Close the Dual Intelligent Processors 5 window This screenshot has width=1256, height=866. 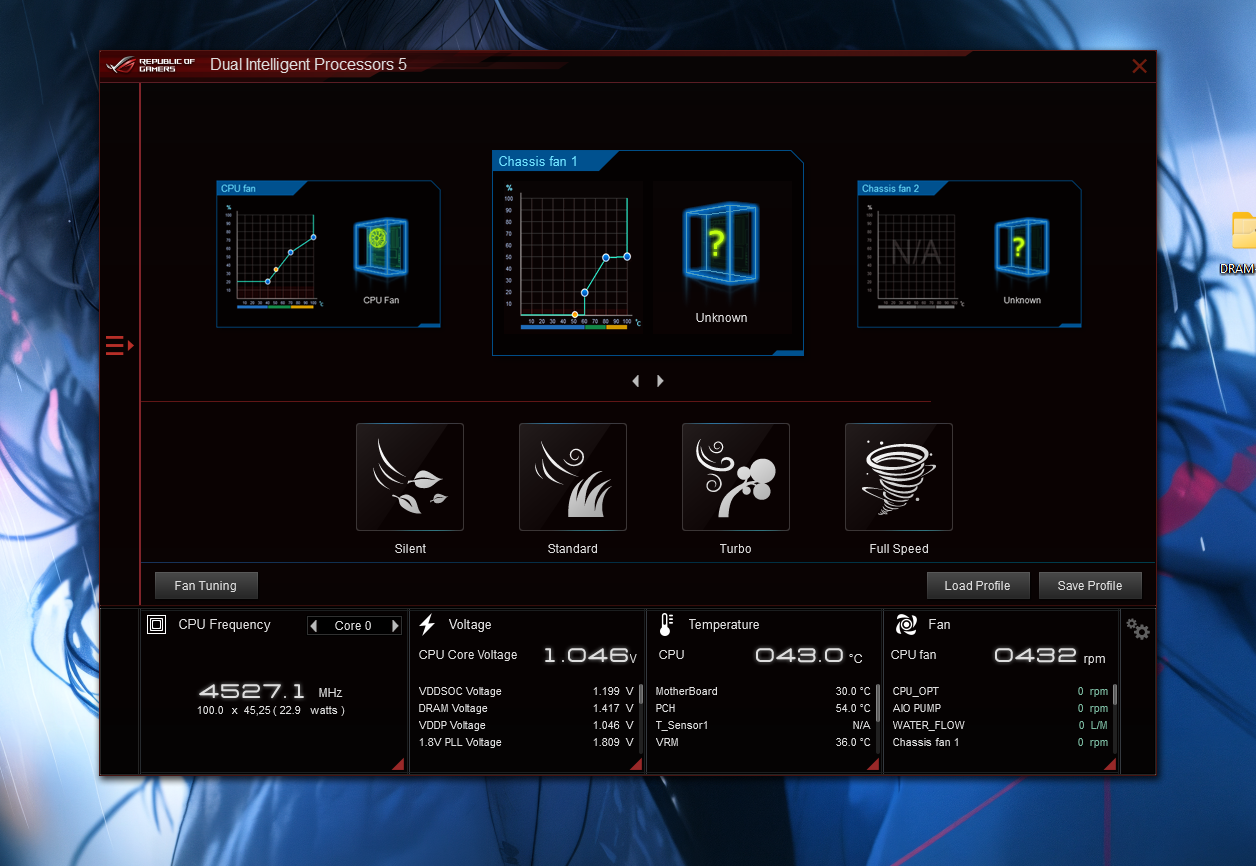click(x=1139, y=66)
